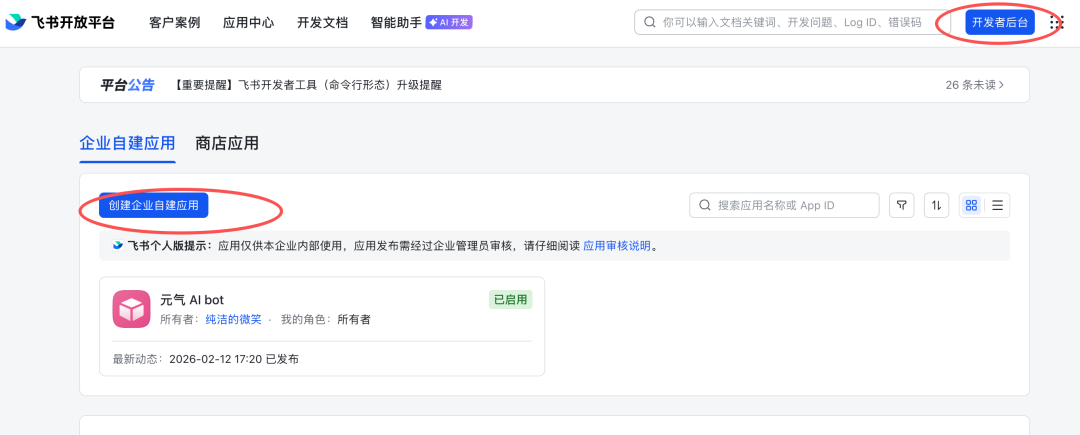The width and height of the screenshot is (1080, 435).
Task: Click the 开发者后台 button
Action: tap(1000, 22)
